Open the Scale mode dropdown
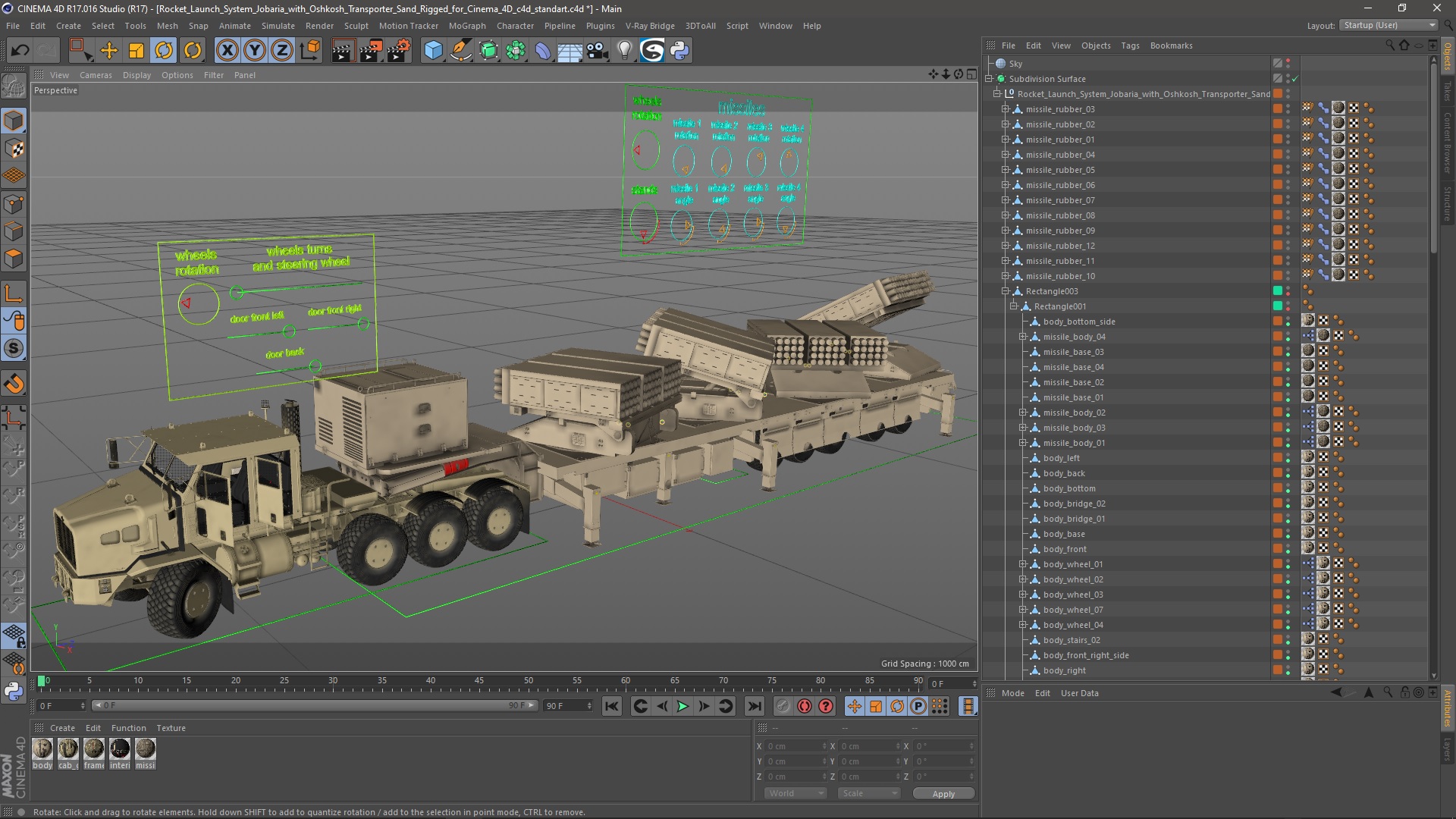The height and width of the screenshot is (819, 1456). pos(869,793)
